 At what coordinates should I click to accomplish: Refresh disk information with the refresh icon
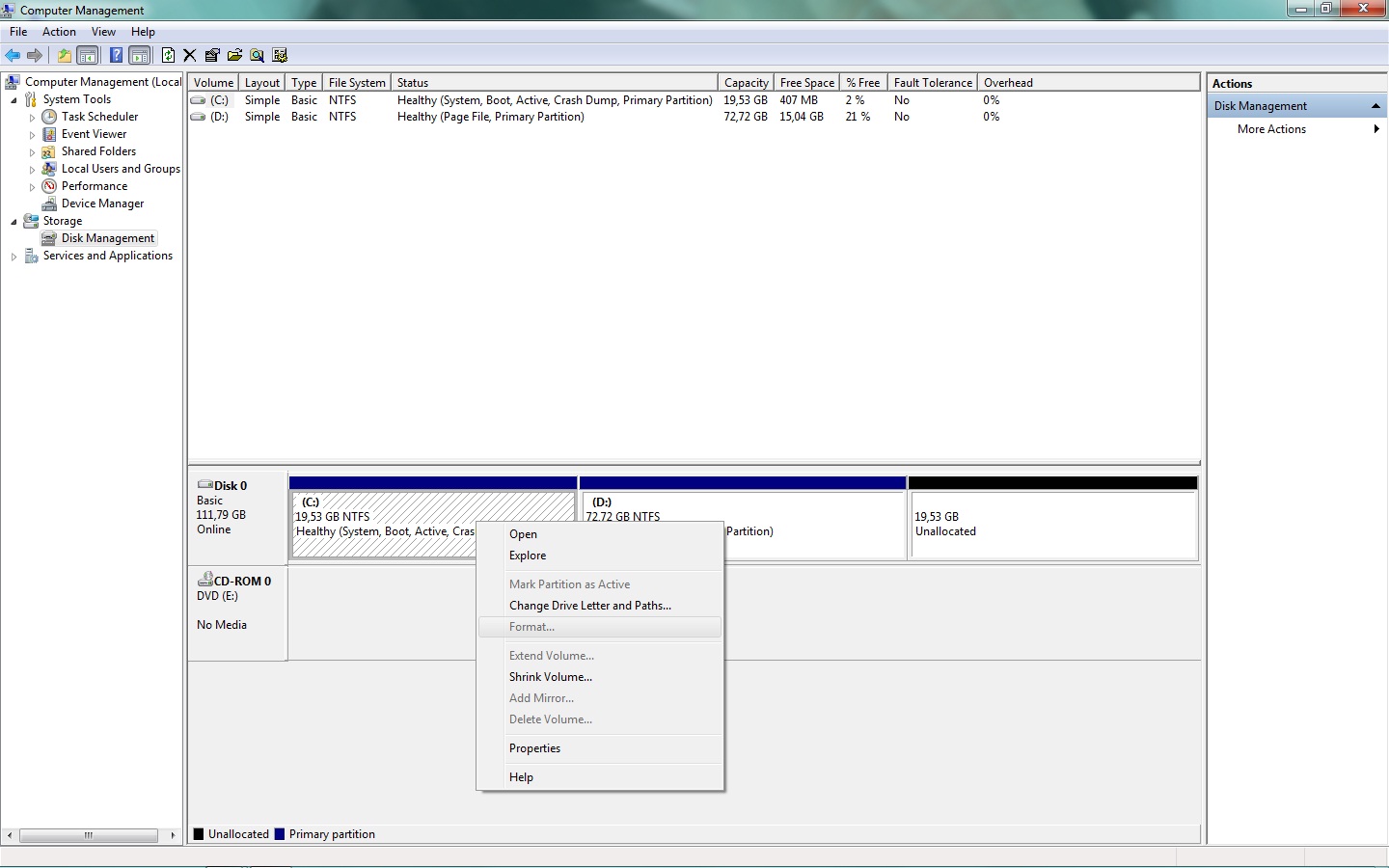pyautogui.click(x=168, y=55)
